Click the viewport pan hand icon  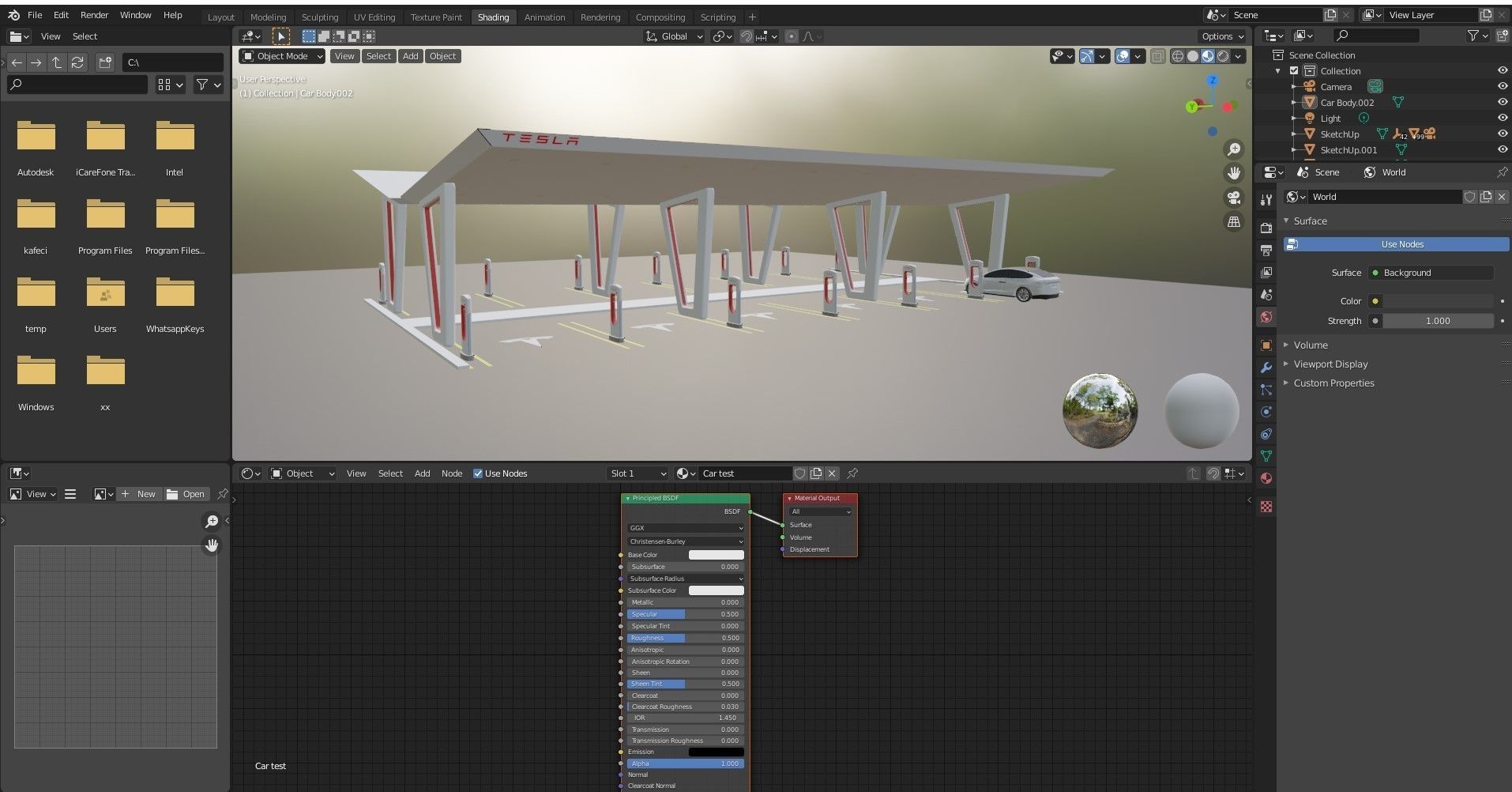pyautogui.click(x=1234, y=173)
